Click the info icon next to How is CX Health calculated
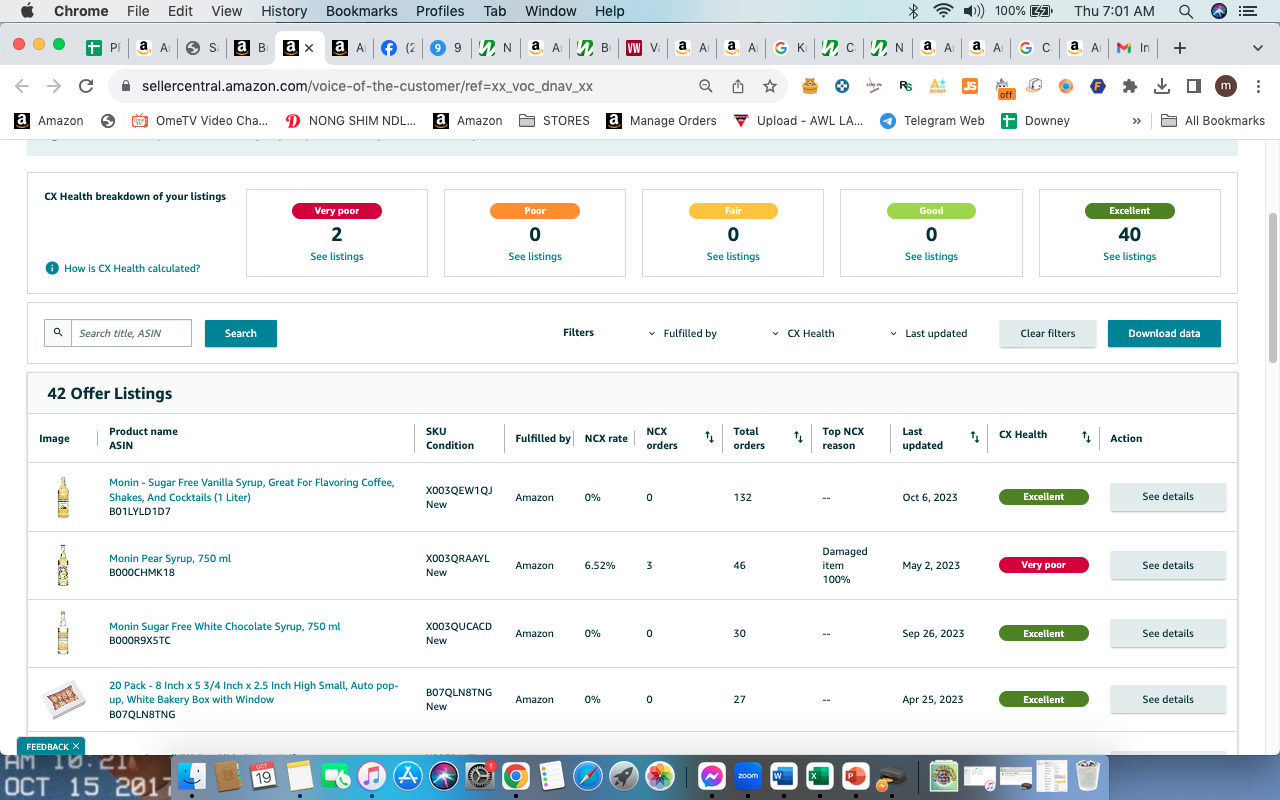 [52, 268]
